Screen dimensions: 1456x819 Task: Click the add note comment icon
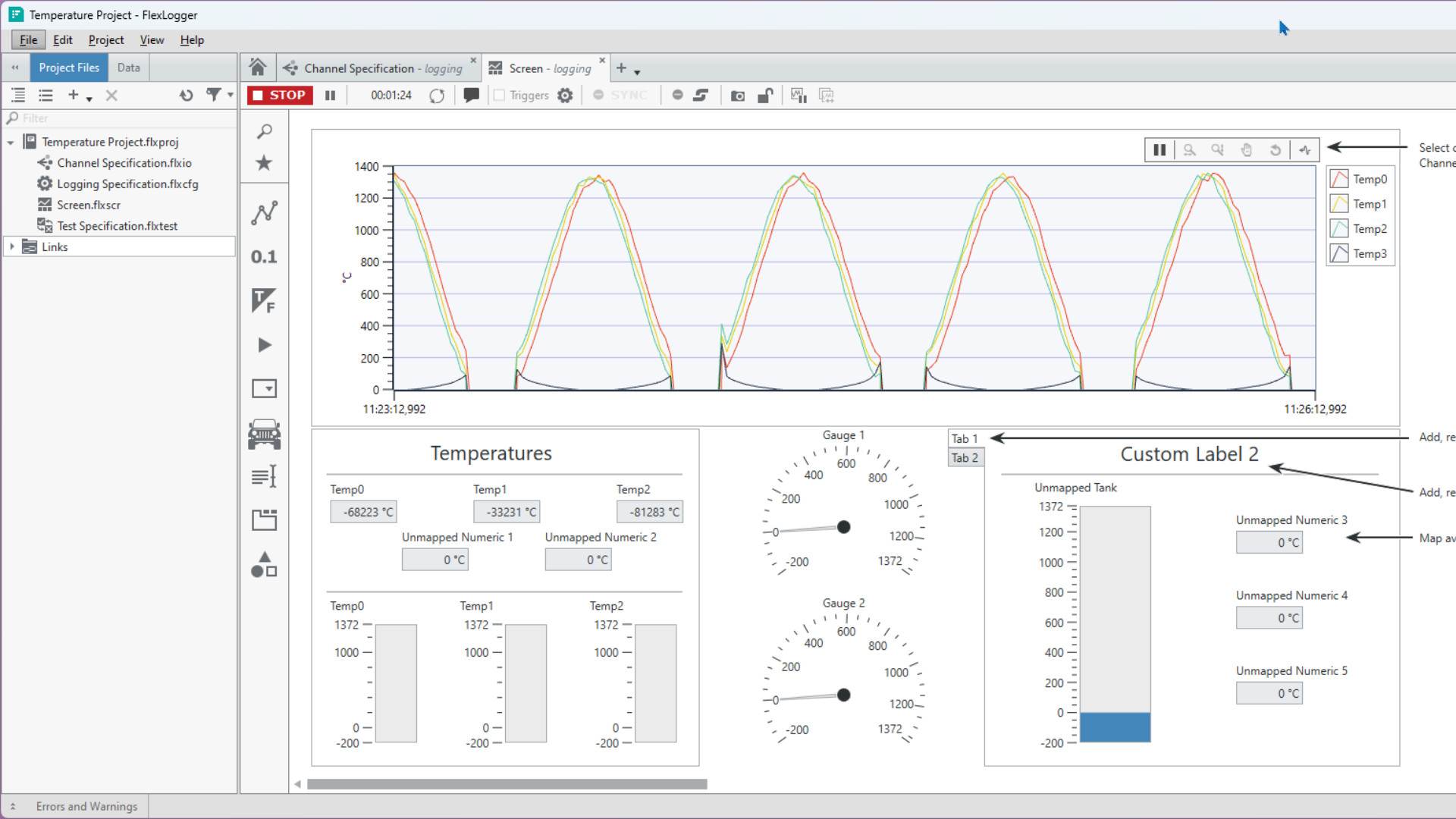(471, 96)
